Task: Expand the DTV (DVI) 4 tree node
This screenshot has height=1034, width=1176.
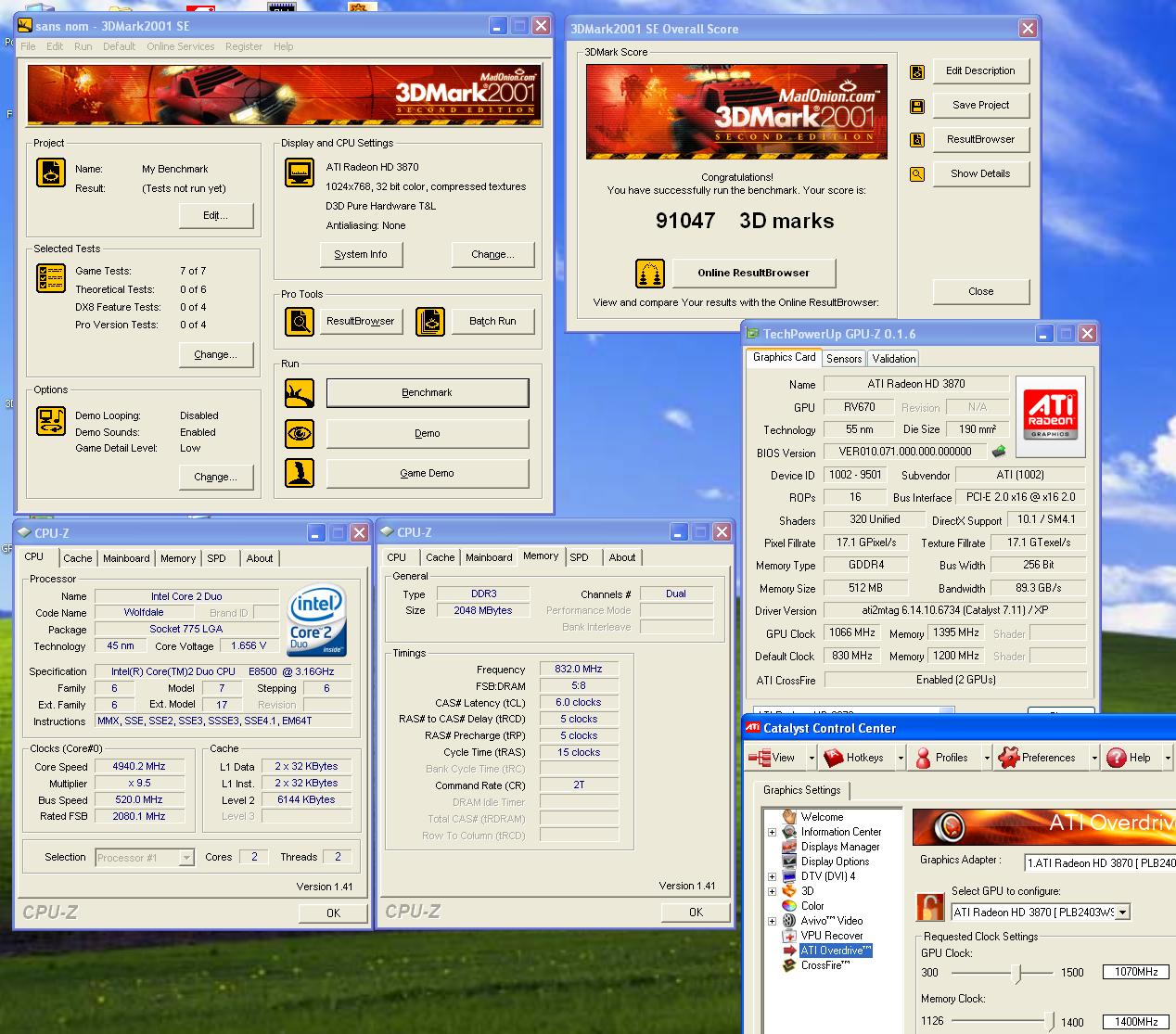Action: [x=772, y=876]
